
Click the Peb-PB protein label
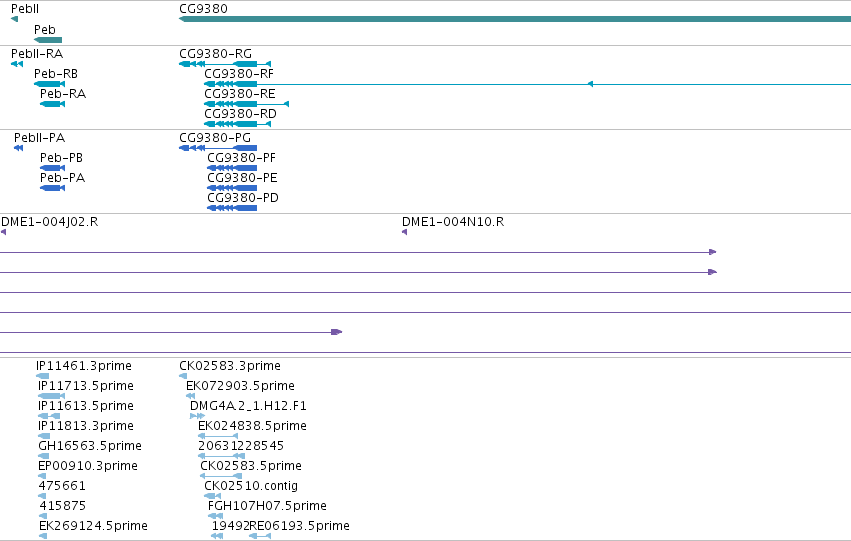point(61,158)
